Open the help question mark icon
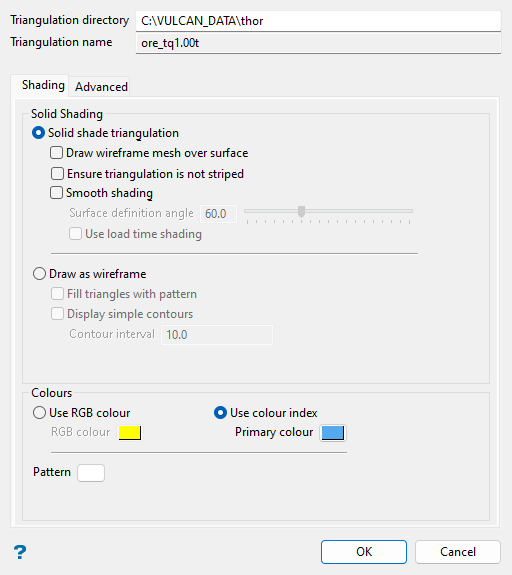The height and width of the screenshot is (575, 512). coord(20,552)
